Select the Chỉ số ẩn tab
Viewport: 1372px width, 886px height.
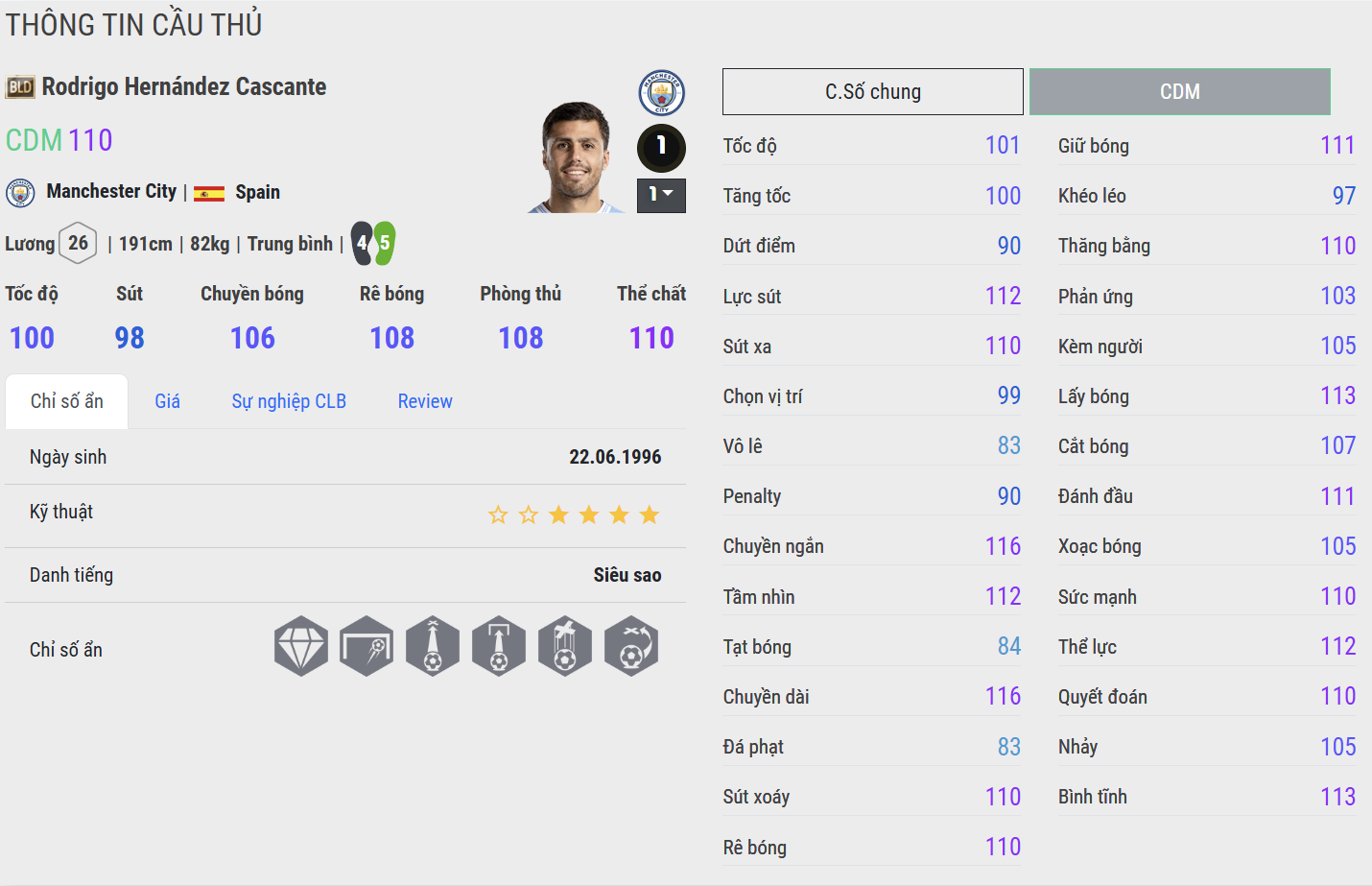(67, 401)
